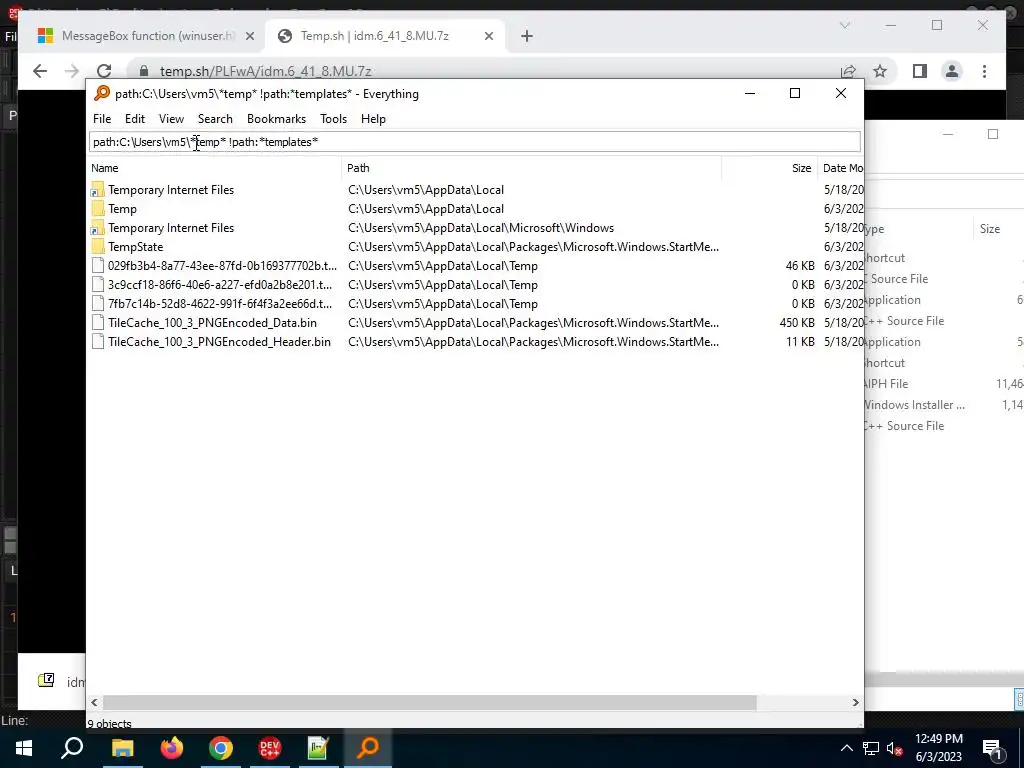Open Firefox from taskbar

[x=172, y=748]
